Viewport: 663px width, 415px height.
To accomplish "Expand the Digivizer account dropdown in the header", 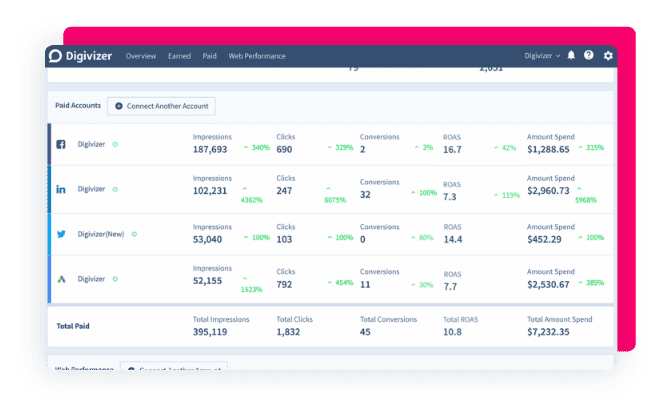I will (x=542, y=56).
